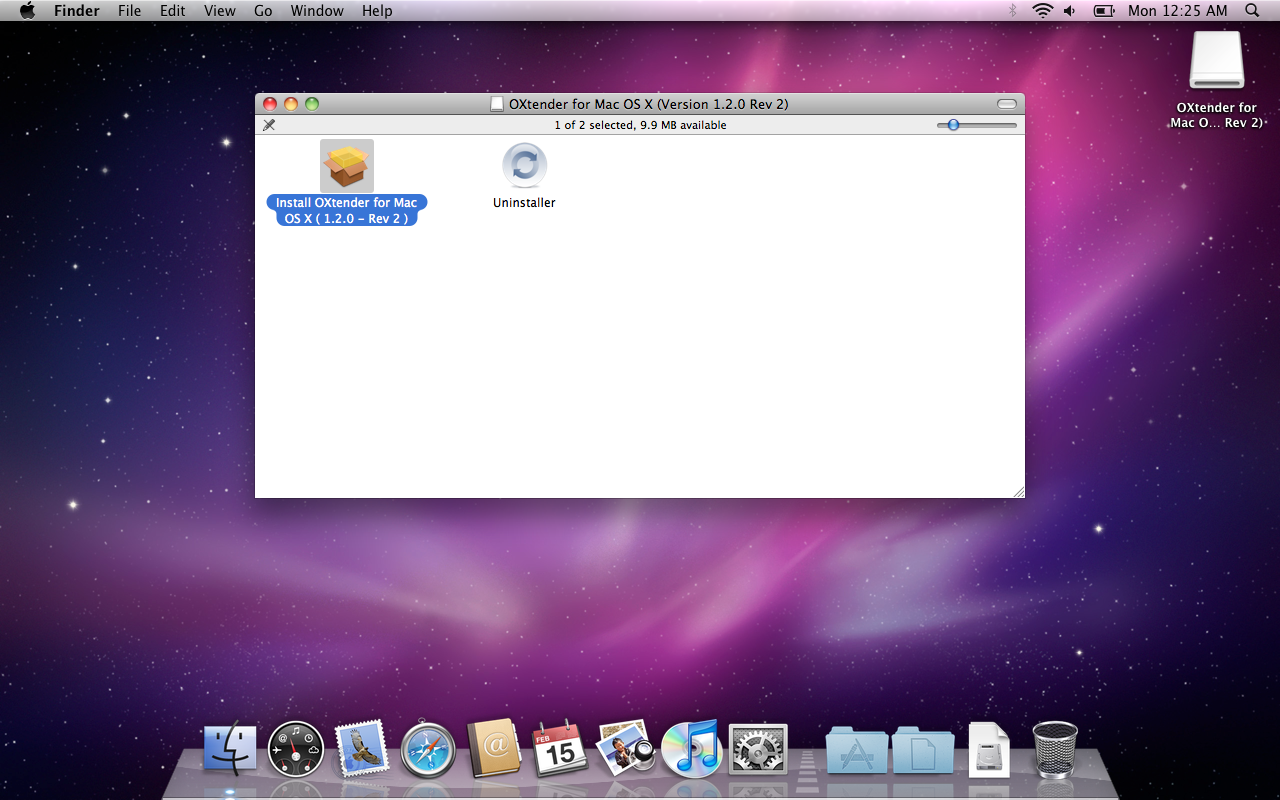Click the OXtender disk volume on desktop

coord(1216,61)
